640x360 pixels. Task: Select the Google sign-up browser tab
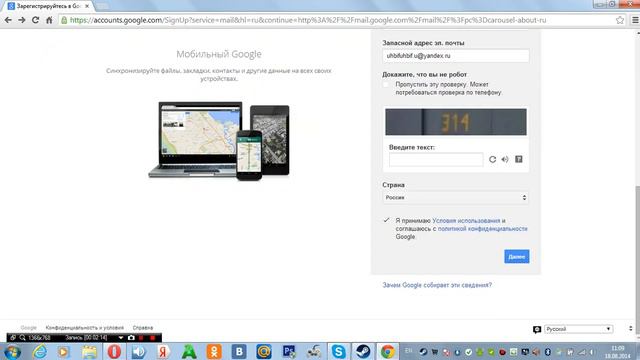49,6
